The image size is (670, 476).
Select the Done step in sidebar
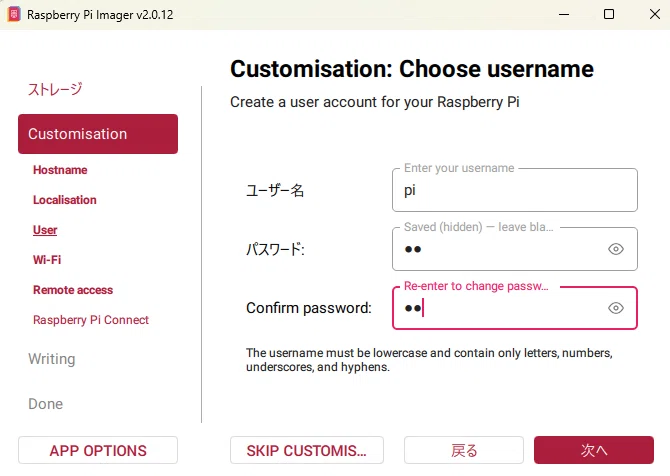pyautogui.click(x=46, y=404)
